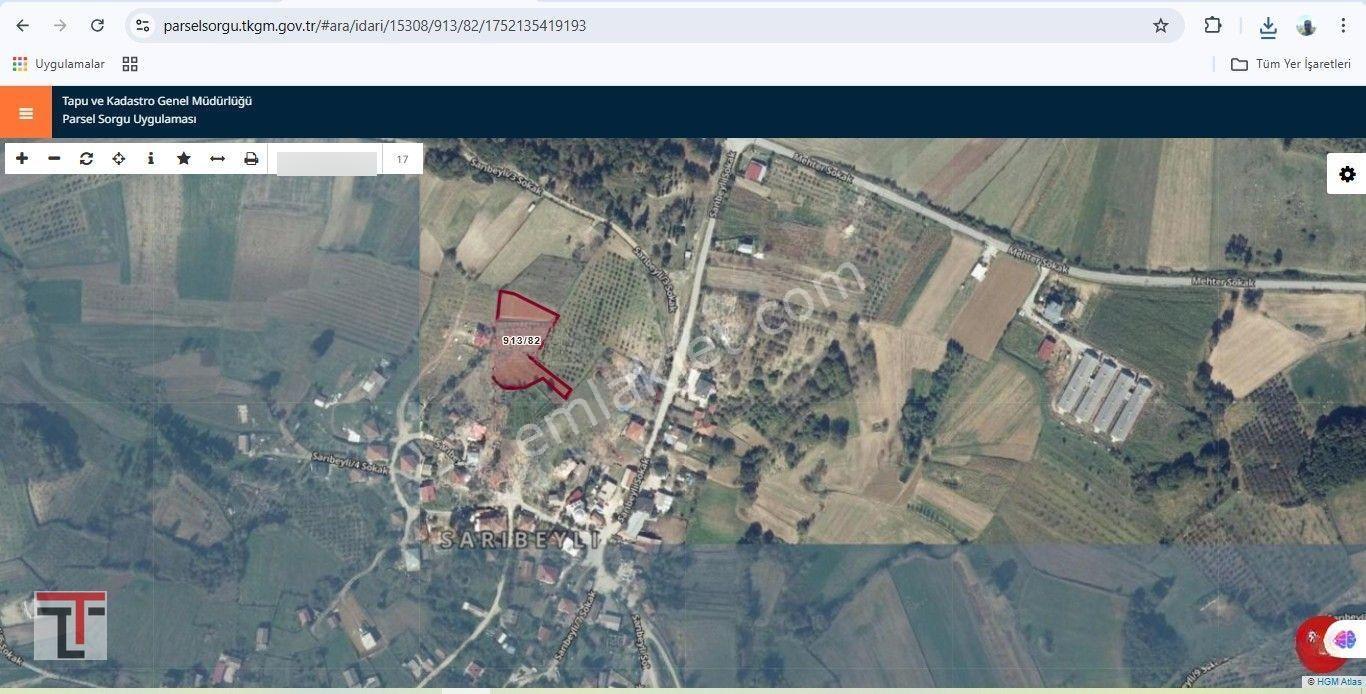
Task: Click the address bar URL
Action: 375,26
